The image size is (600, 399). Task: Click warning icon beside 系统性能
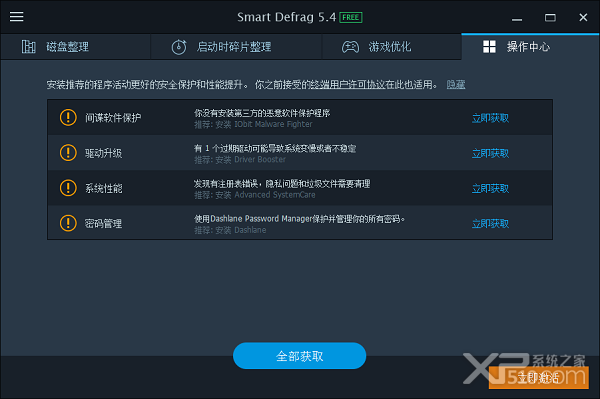pyautogui.click(x=68, y=188)
